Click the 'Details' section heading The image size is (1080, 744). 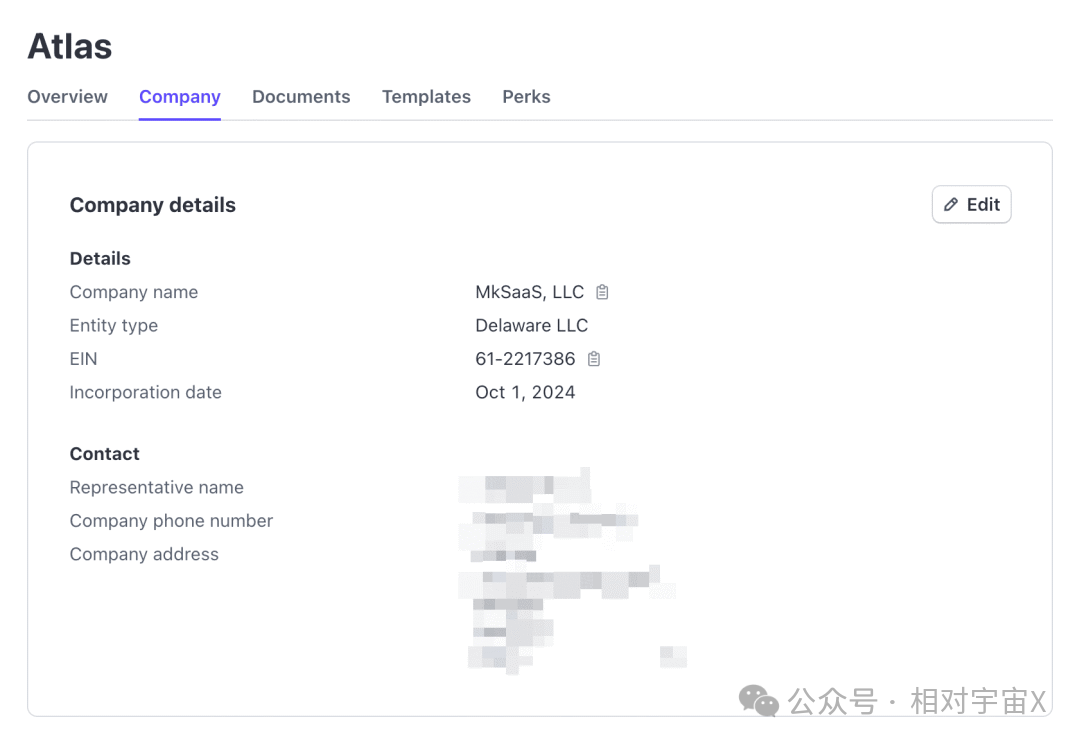(x=100, y=258)
